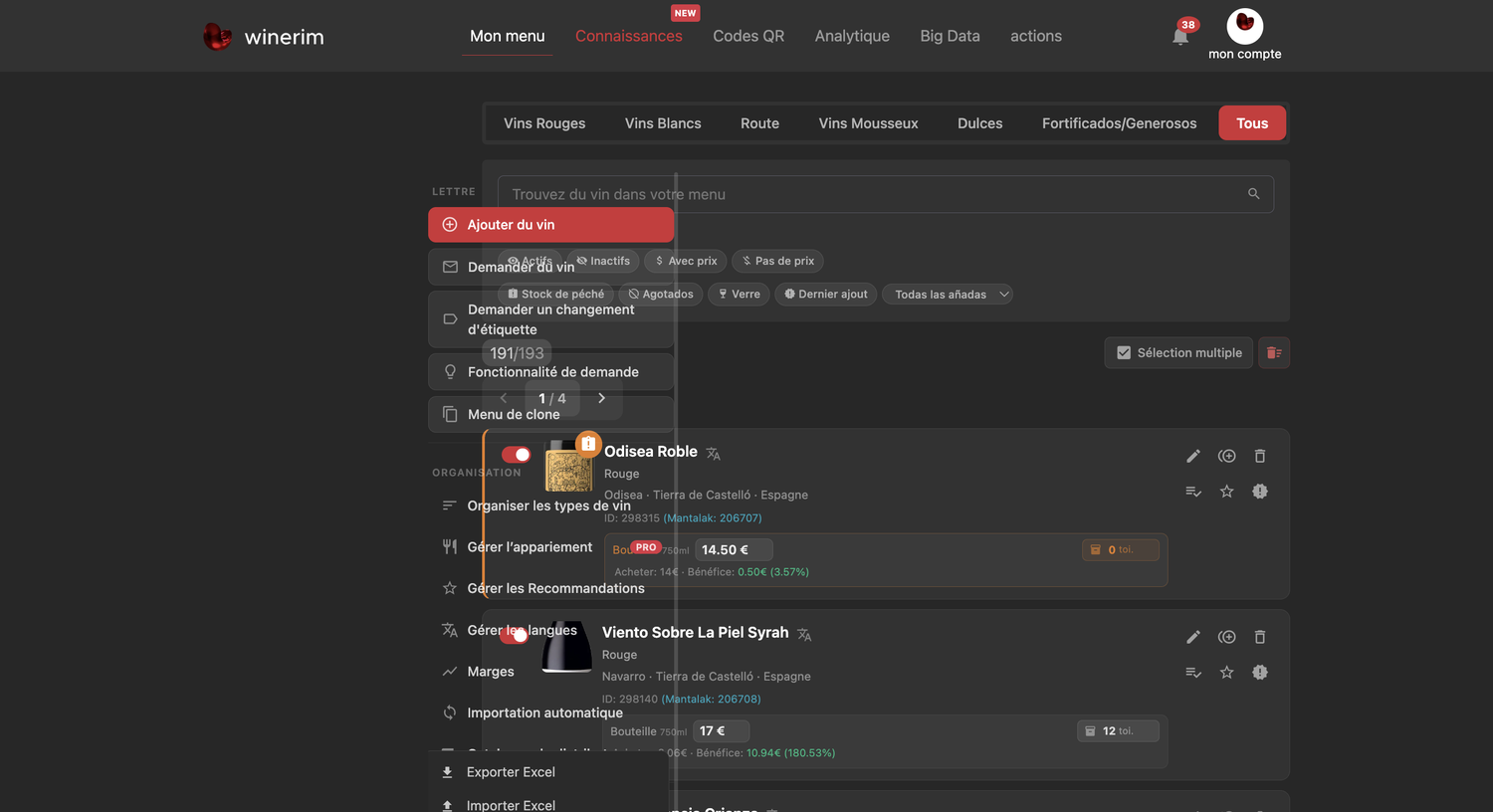Click the alert badge icon for Viento Sobre La Piel Syrah
The width and height of the screenshot is (1493, 812).
click(x=1260, y=673)
